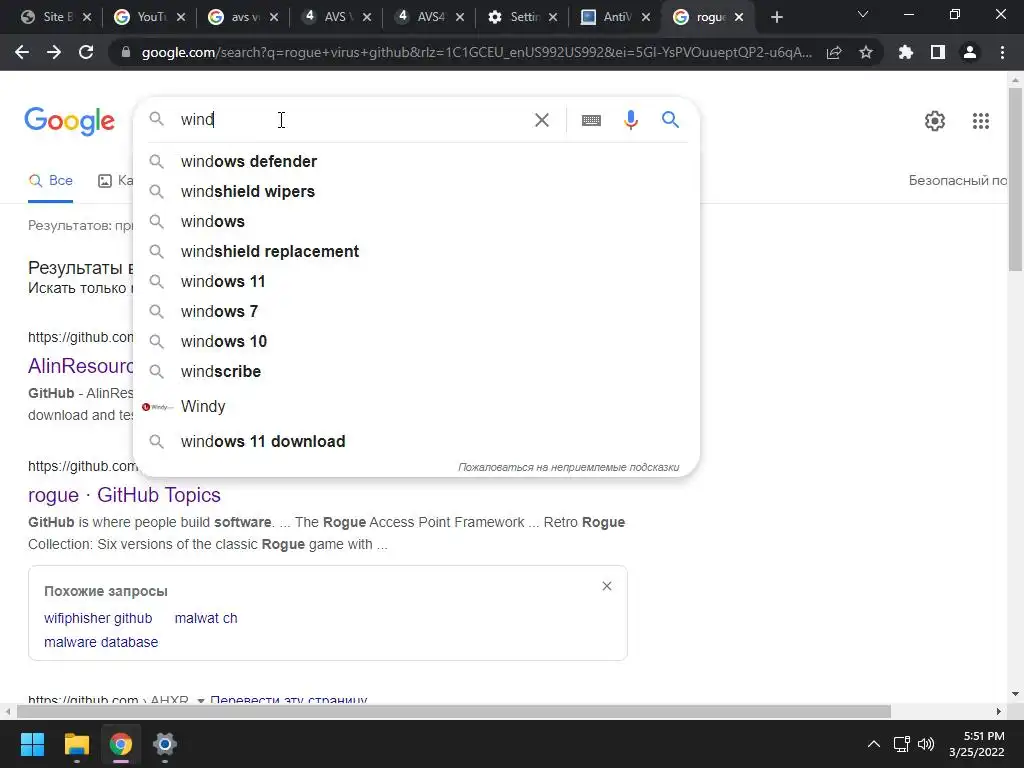Submit search with blue magnifier icon
1024x768 pixels.
point(670,120)
